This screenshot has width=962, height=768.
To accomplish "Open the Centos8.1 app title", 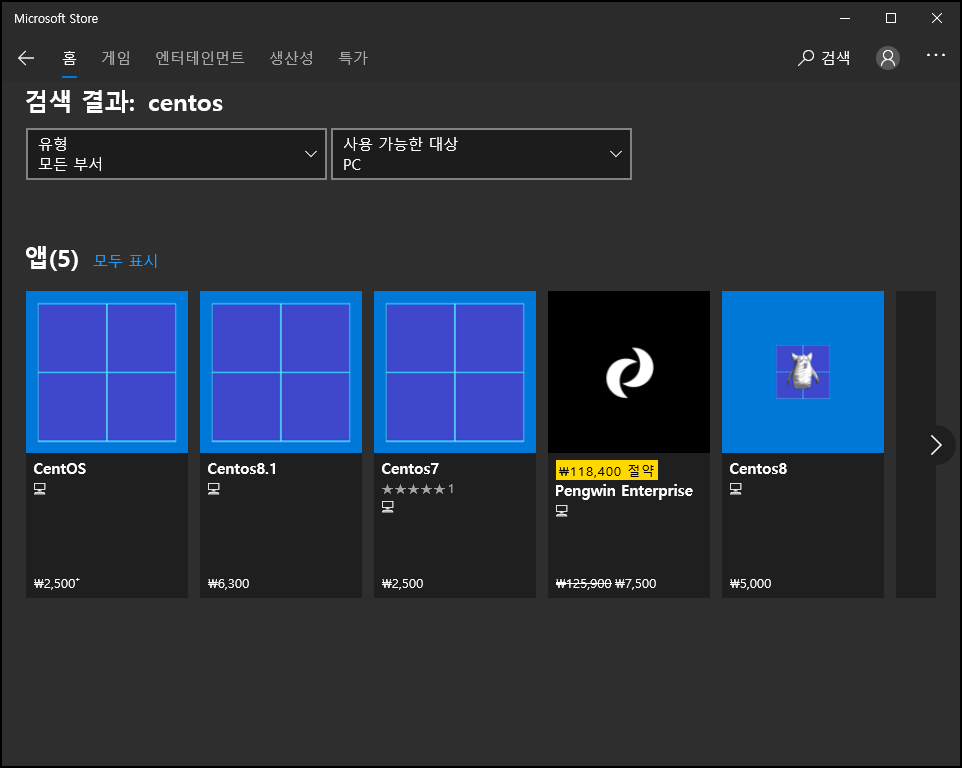I will [242, 469].
